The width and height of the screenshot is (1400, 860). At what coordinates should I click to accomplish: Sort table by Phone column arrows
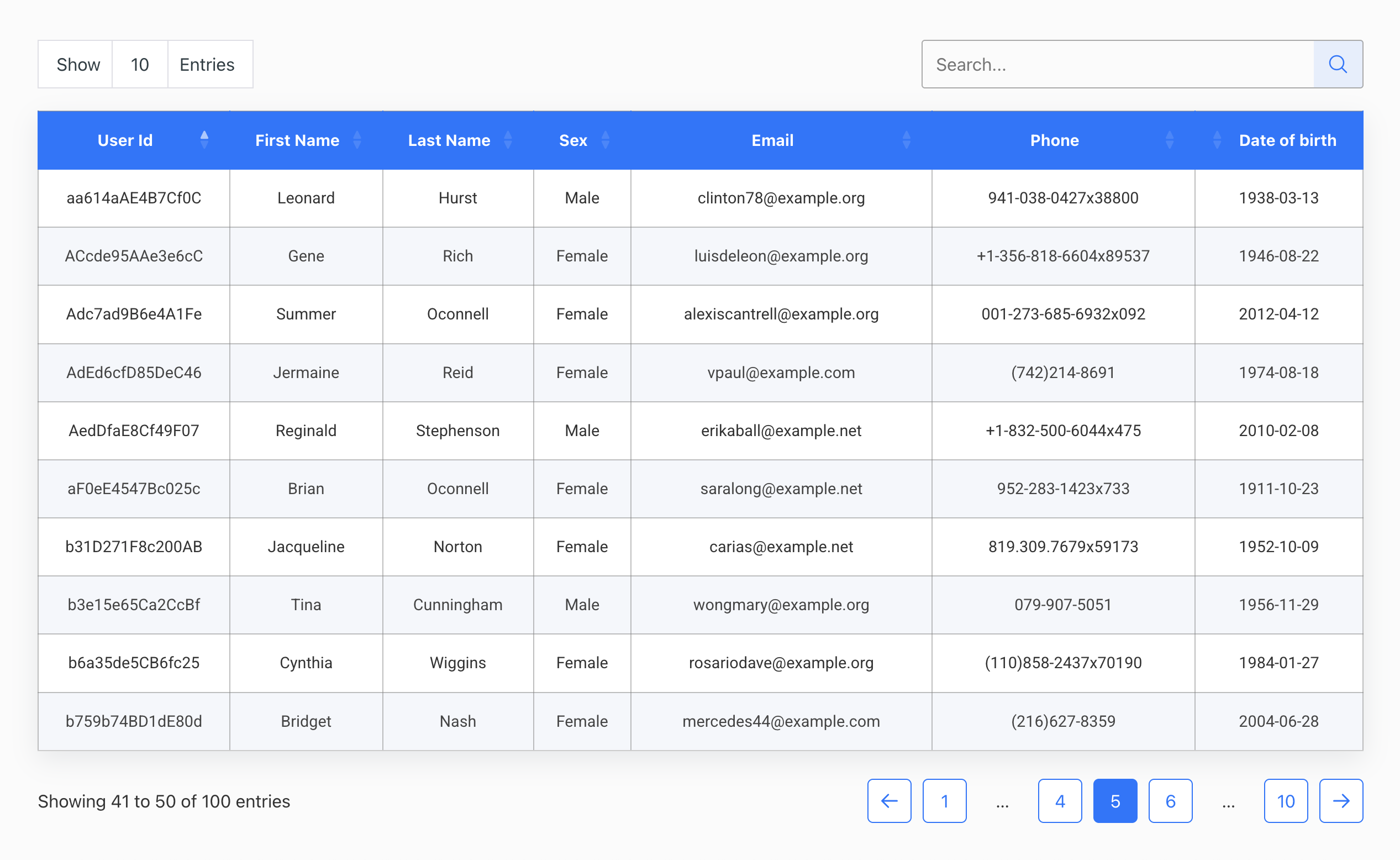click(x=1169, y=140)
